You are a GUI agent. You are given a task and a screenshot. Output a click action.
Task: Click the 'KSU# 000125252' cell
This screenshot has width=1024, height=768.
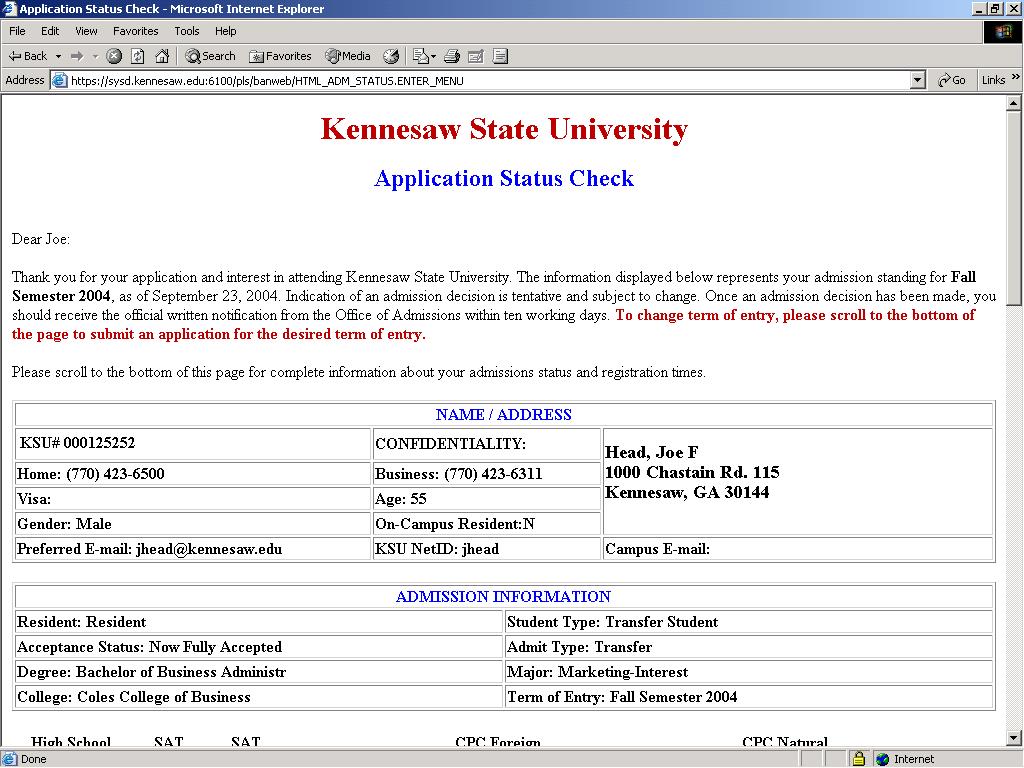pyautogui.click(x=193, y=443)
